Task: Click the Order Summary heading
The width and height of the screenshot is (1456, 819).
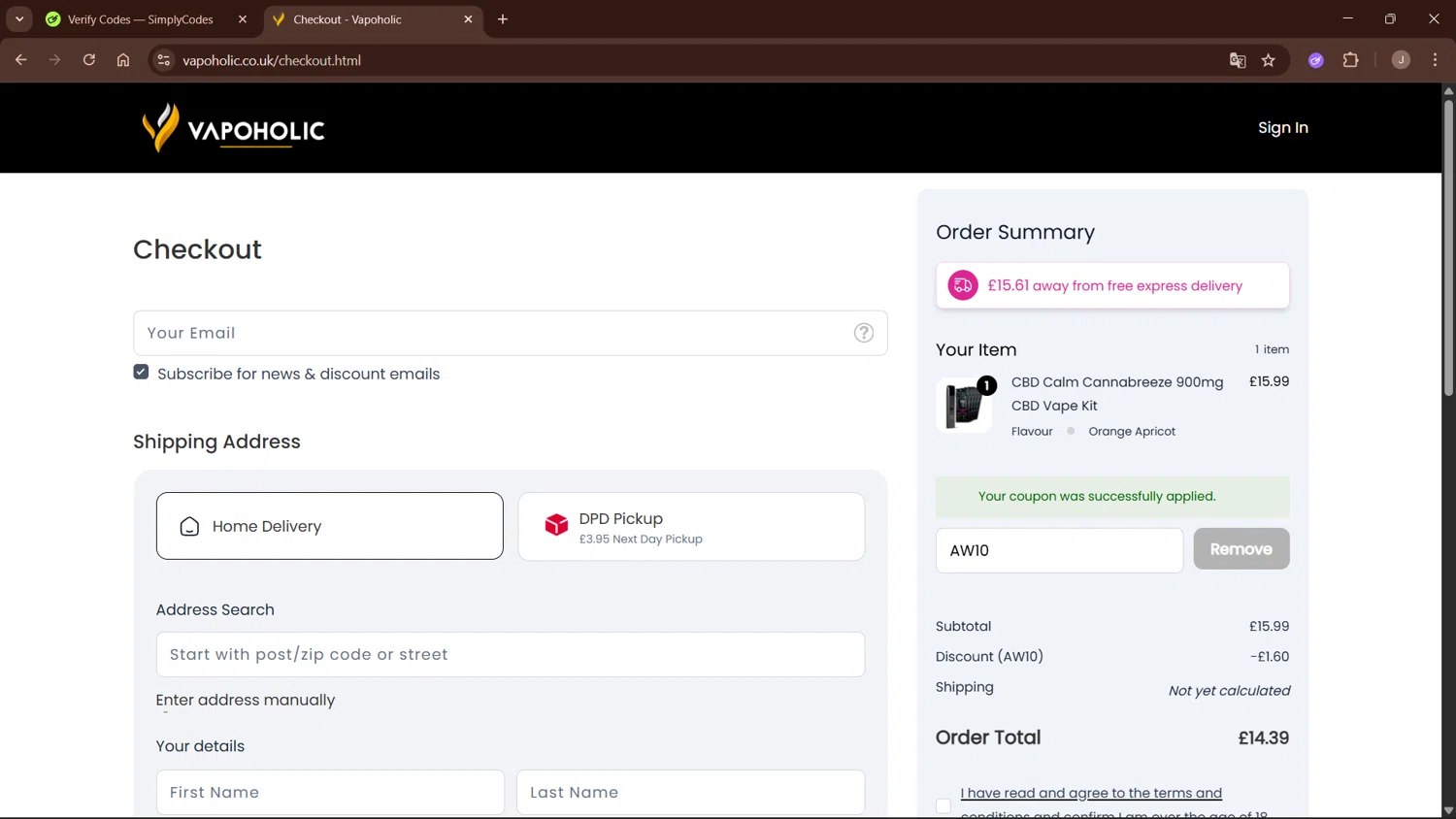Action: tap(1015, 232)
